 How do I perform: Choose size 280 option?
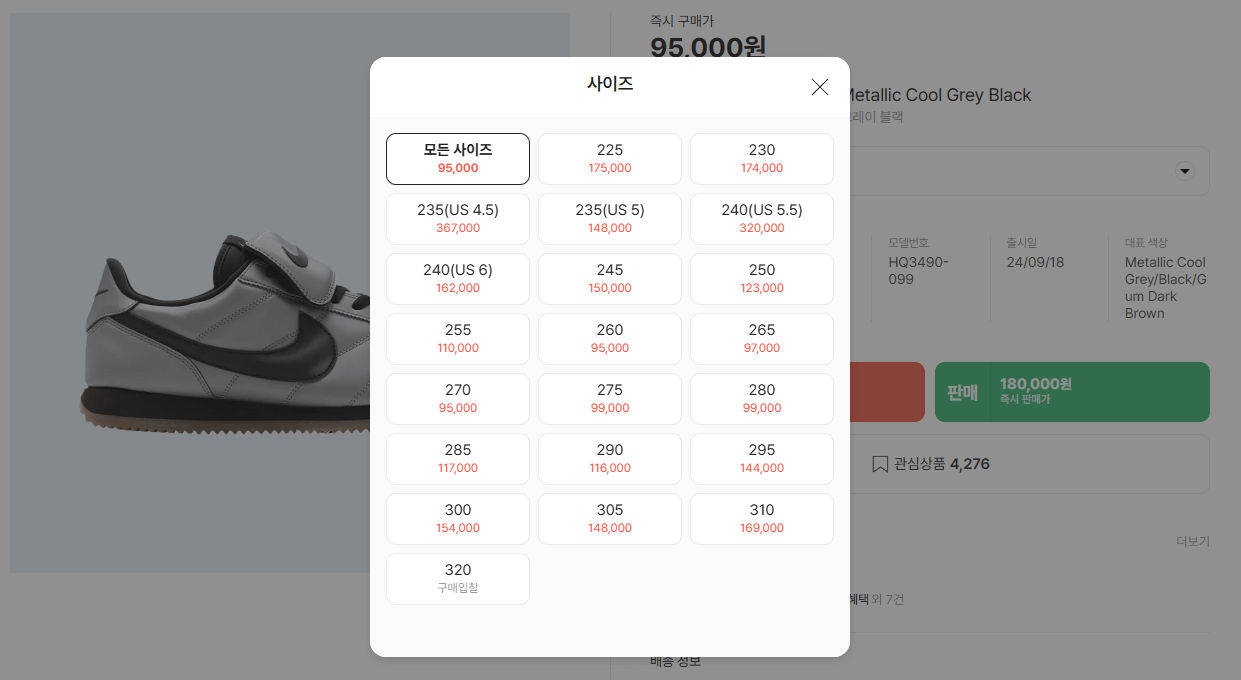[x=762, y=399]
